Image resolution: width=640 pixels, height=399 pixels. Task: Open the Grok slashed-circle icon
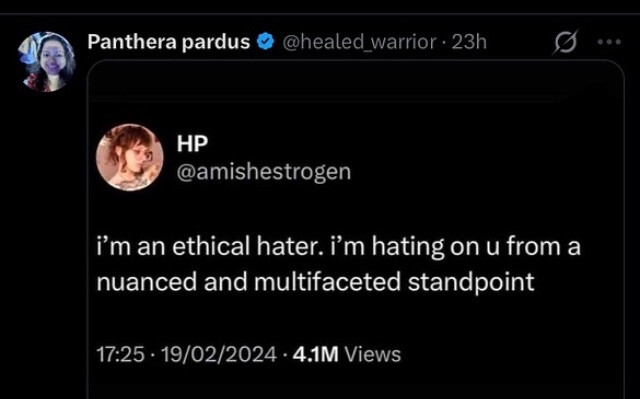coord(566,42)
